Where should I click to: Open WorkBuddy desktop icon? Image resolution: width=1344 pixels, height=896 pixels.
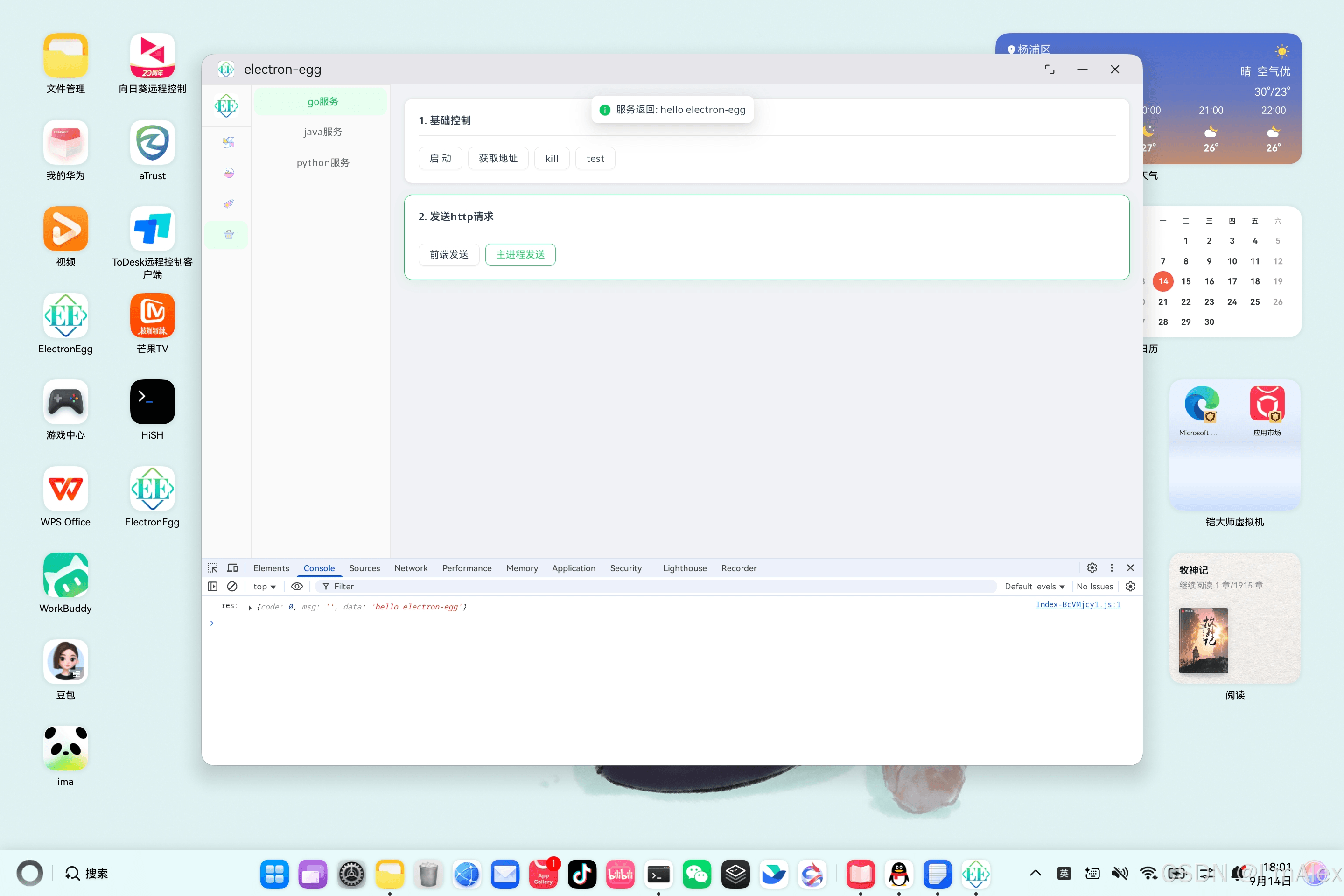(66, 575)
